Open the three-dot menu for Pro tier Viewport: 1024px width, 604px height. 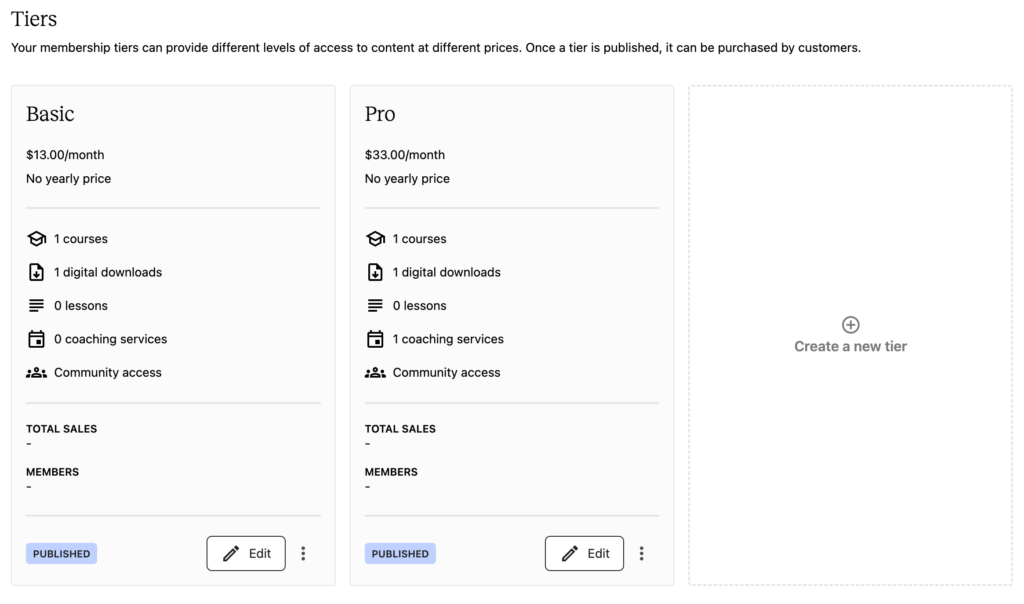pyautogui.click(x=641, y=554)
